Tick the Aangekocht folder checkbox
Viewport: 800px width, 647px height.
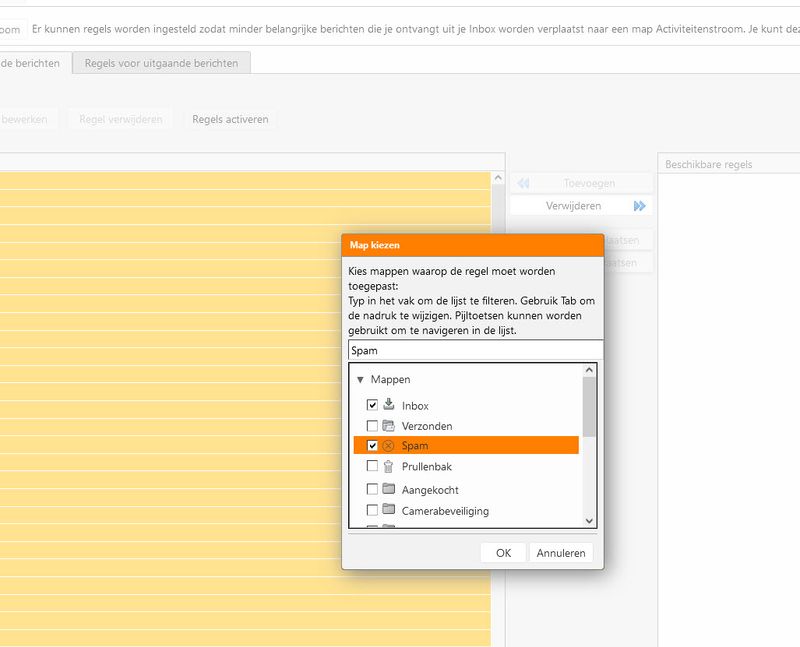pyautogui.click(x=373, y=489)
